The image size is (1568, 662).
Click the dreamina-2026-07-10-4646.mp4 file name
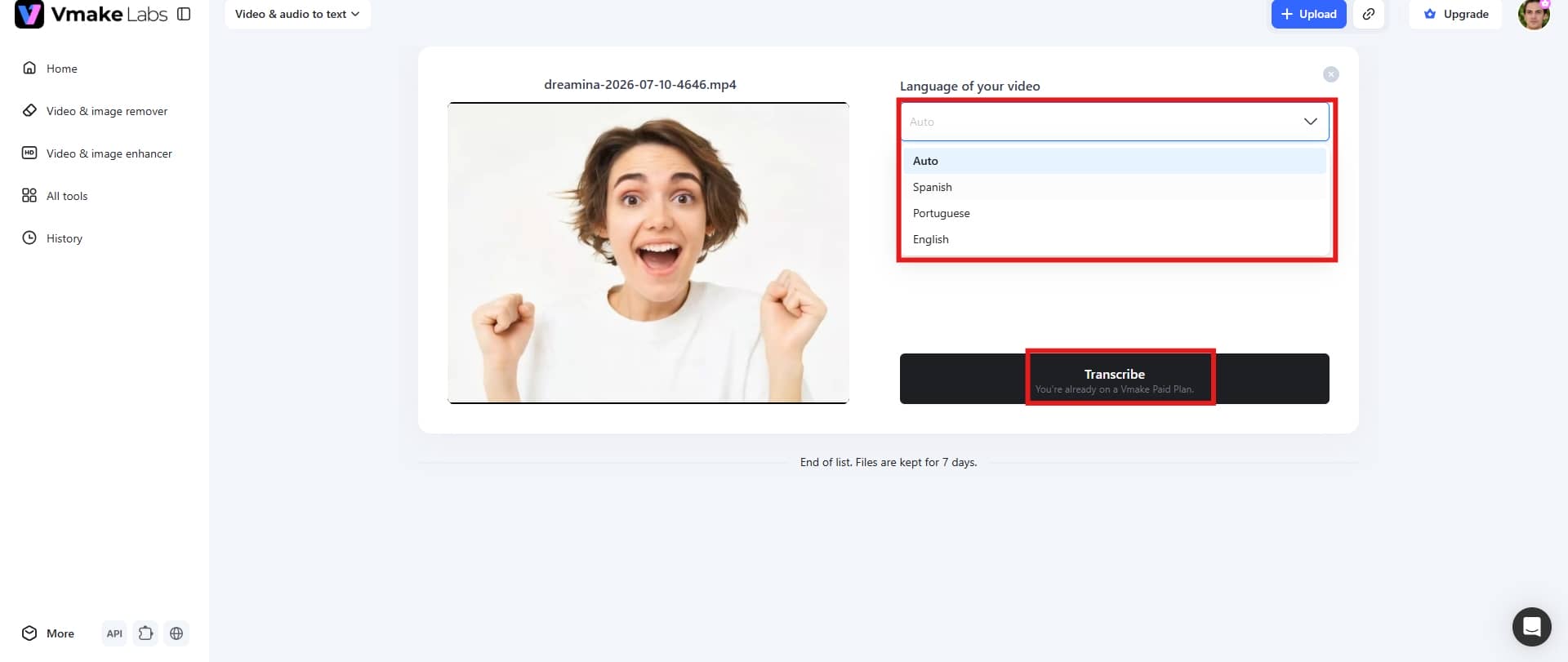point(640,85)
